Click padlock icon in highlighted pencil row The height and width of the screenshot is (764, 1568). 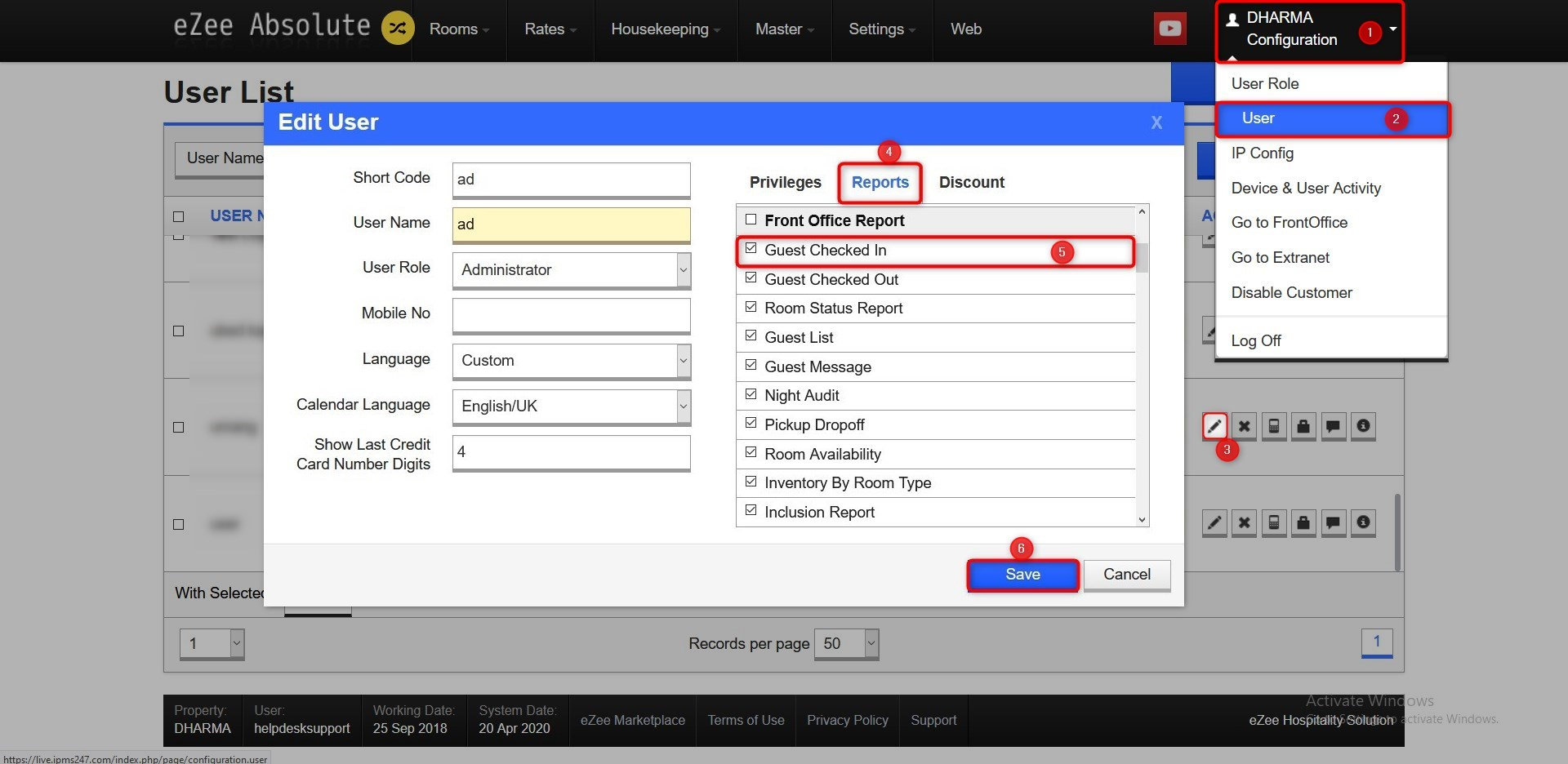click(x=1303, y=426)
